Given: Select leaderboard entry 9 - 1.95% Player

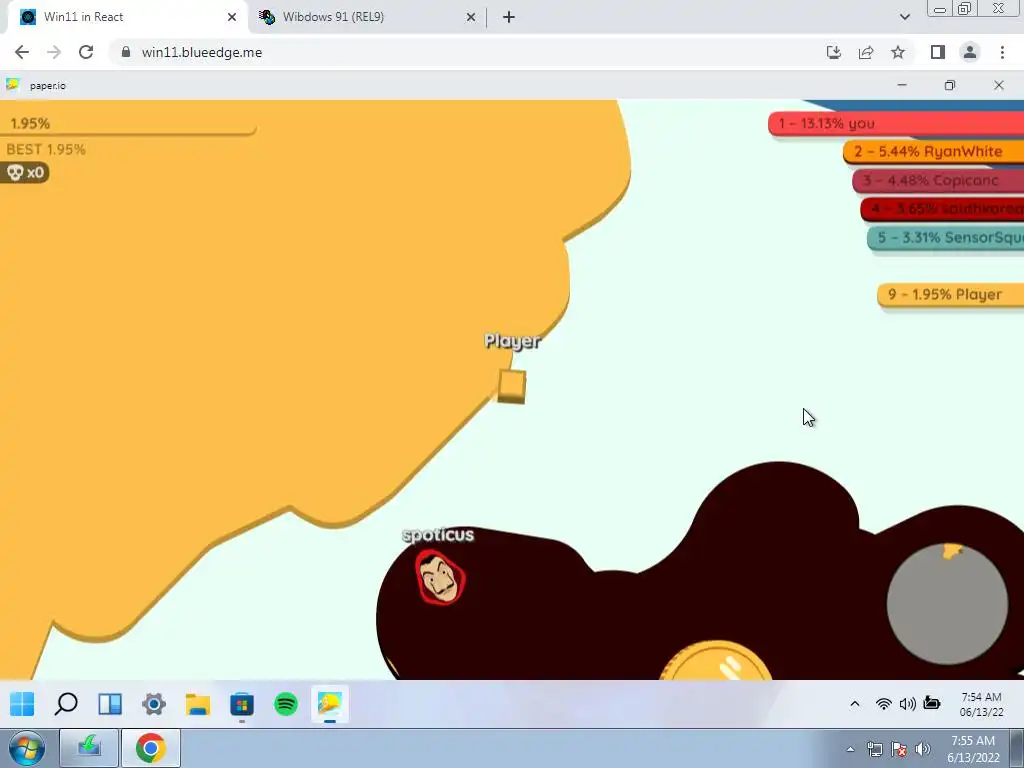Looking at the screenshot, I should pyautogui.click(x=951, y=295).
